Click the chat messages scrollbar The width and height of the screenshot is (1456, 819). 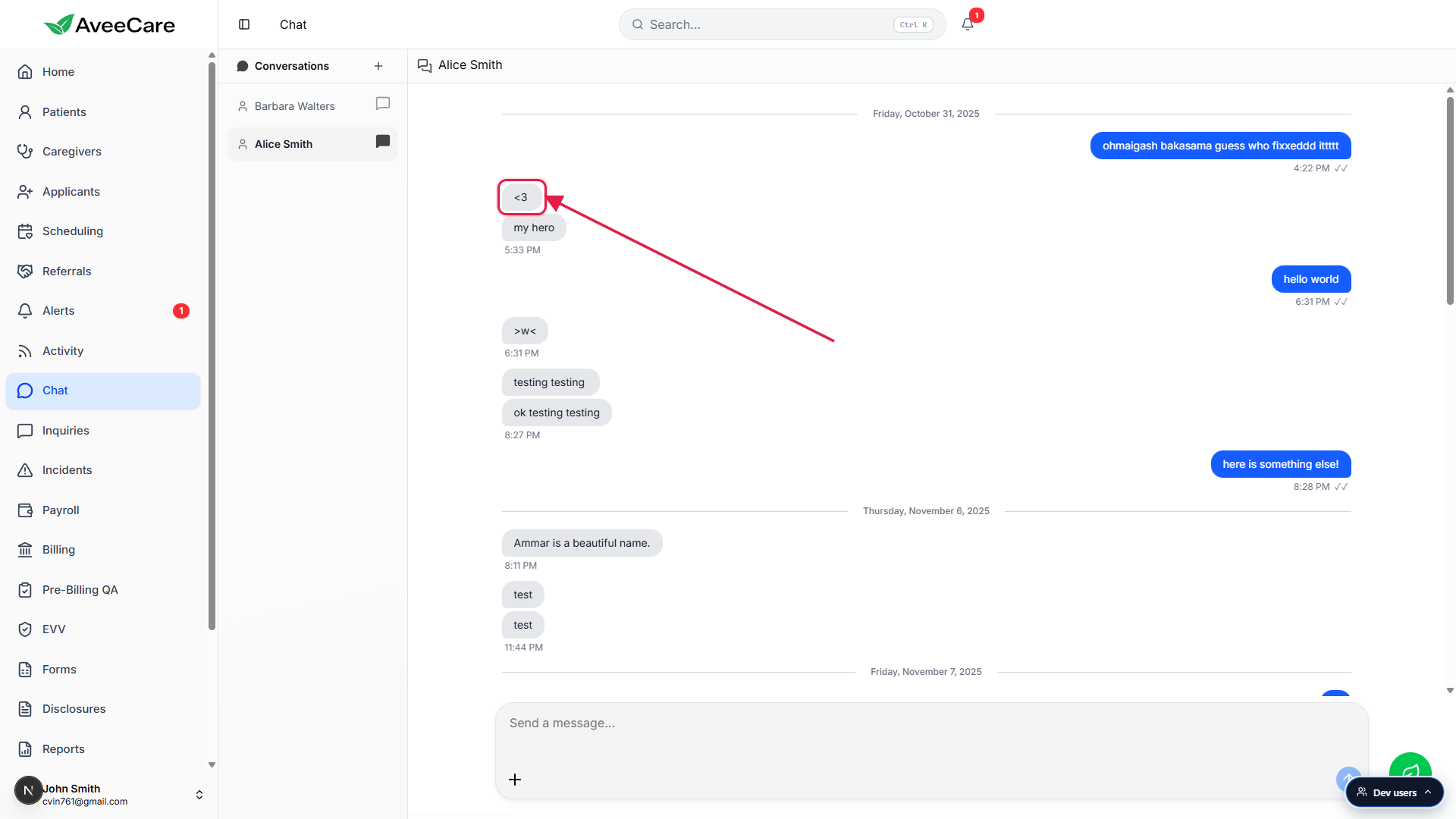1450,200
